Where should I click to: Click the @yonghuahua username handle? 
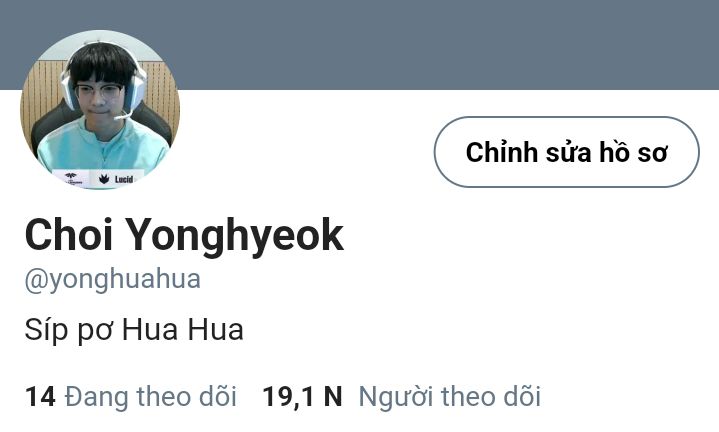(x=113, y=279)
